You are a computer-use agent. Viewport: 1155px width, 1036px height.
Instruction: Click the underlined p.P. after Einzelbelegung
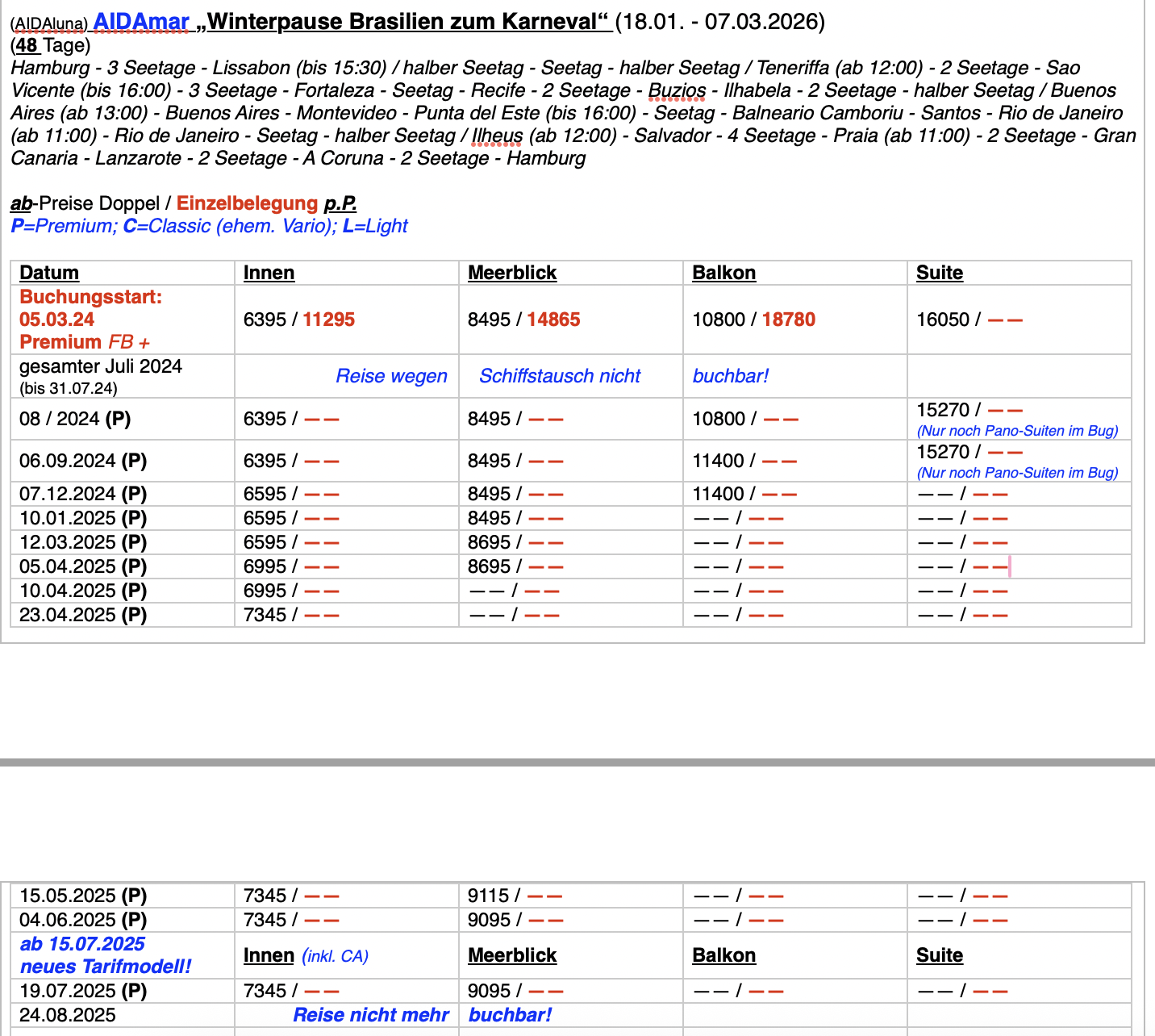click(340, 203)
